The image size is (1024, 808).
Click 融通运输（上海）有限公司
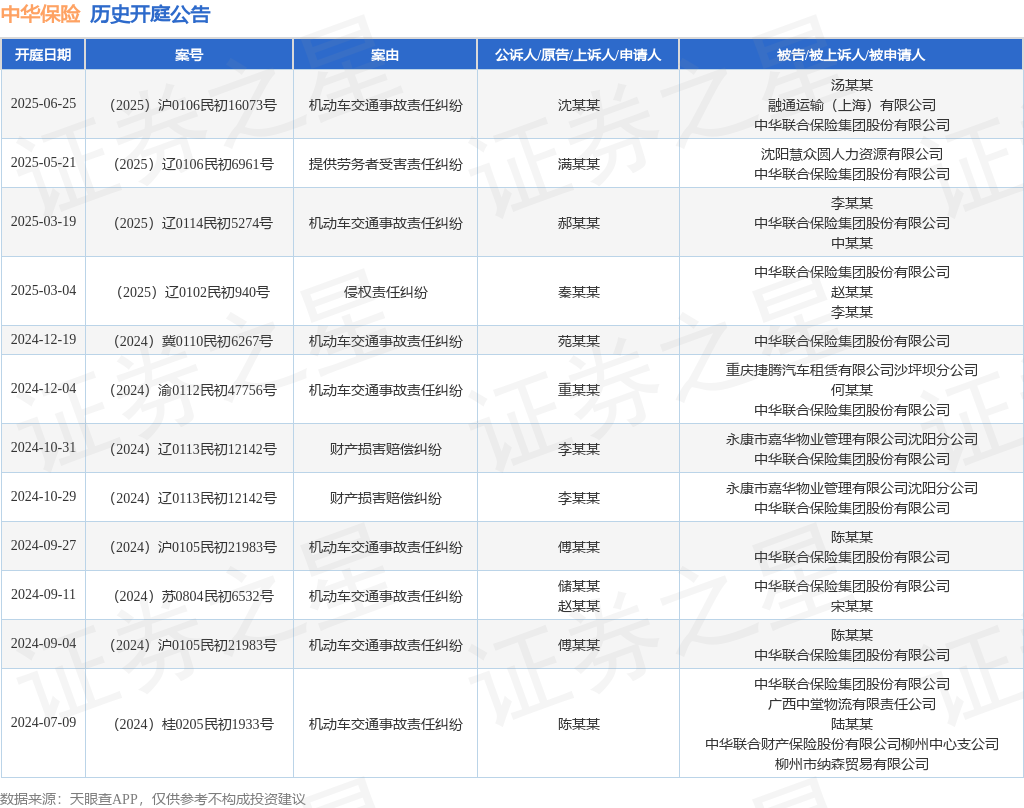(852, 105)
